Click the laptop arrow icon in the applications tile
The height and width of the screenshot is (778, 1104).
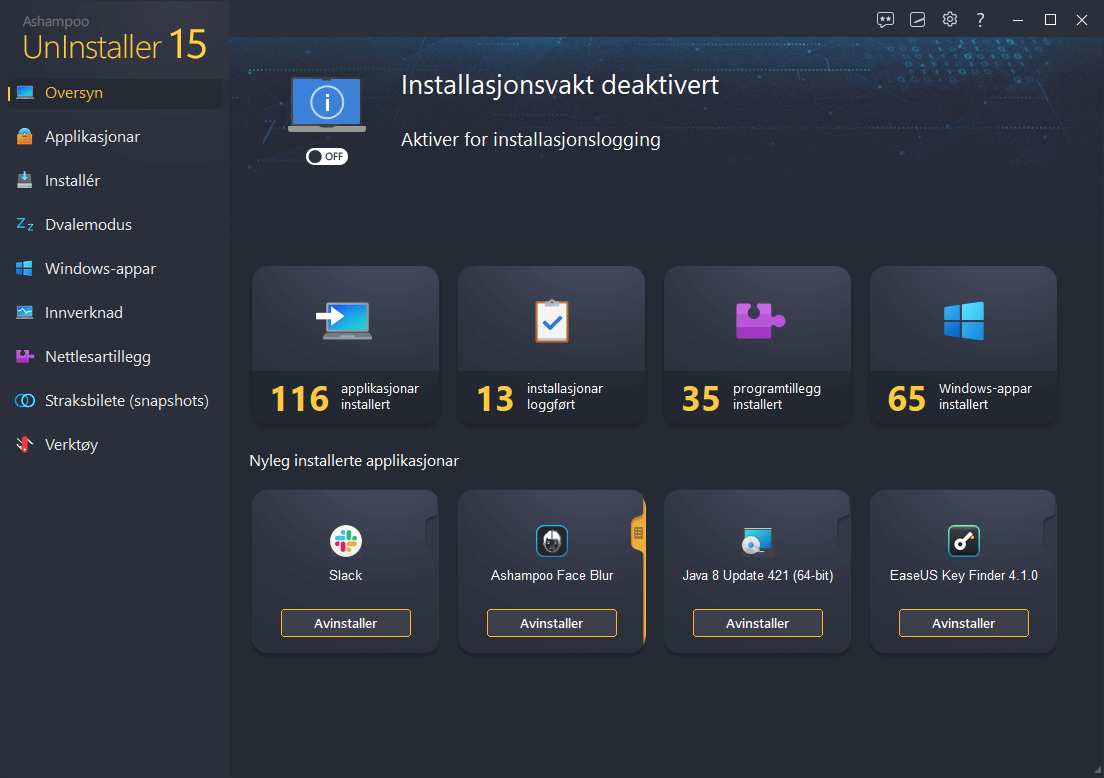point(344,321)
